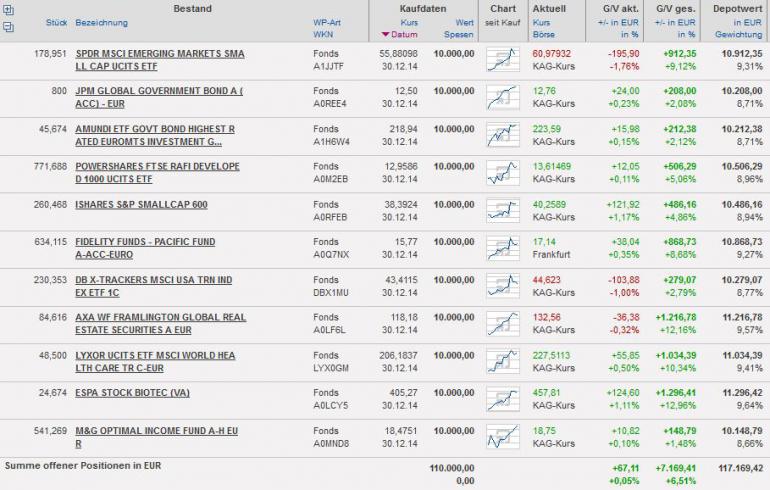Click total gain +7.169,41 in sum row
This screenshot has height=490, width=770.
pos(676,468)
